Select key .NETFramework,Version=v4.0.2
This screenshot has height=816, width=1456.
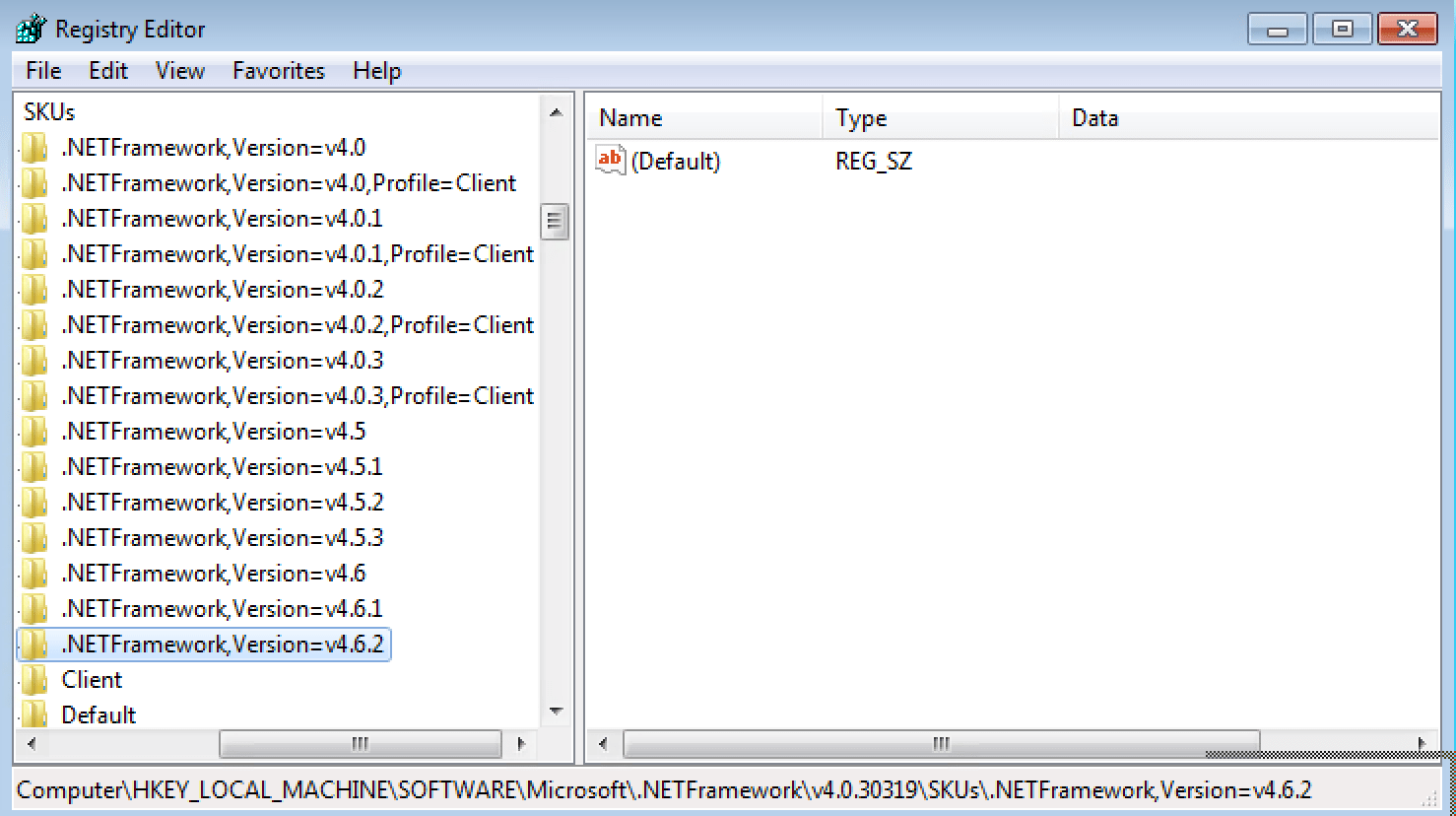[x=223, y=290]
